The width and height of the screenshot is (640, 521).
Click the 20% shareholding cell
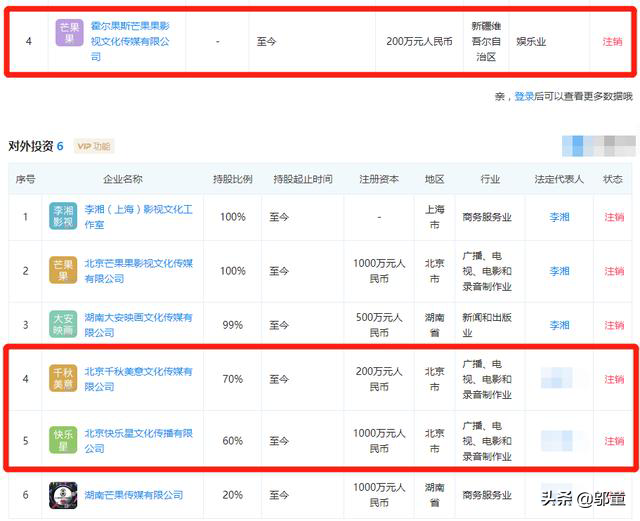(233, 495)
